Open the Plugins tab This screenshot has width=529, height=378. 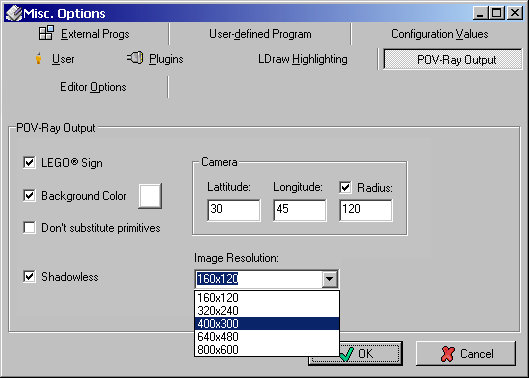[155, 59]
